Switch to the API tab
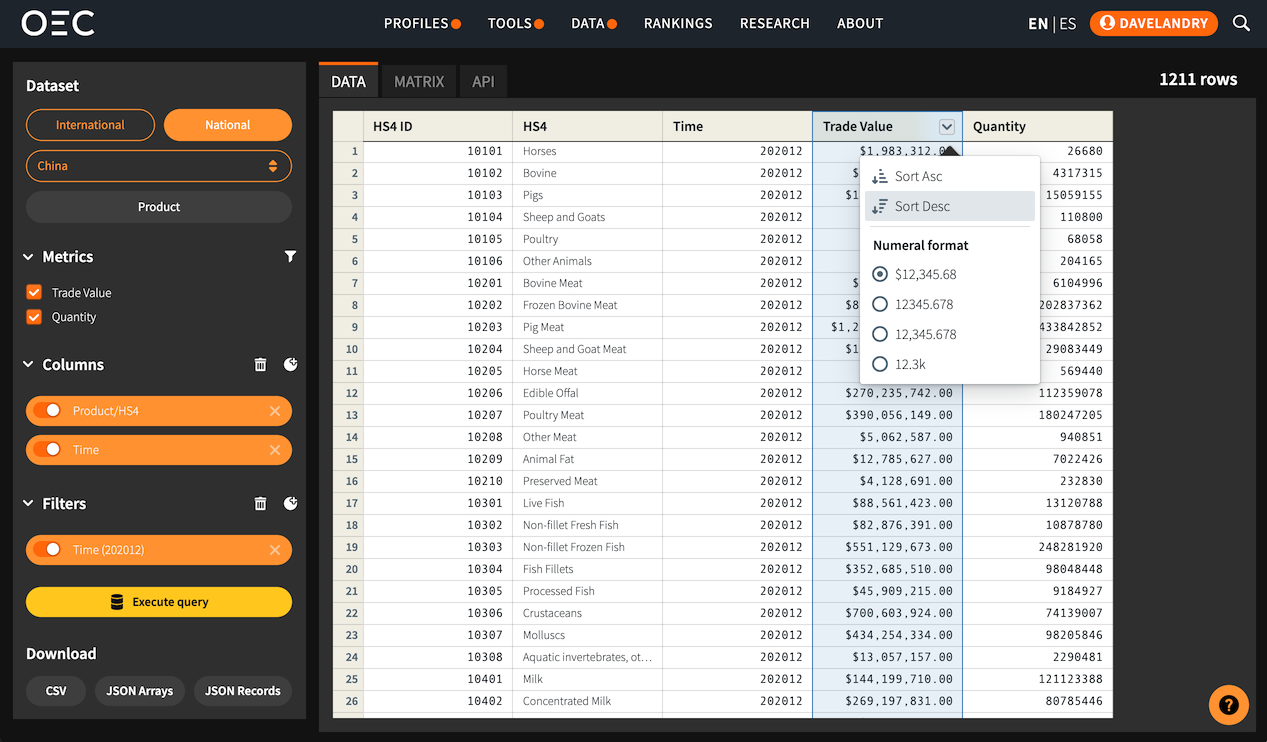This screenshot has width=1267, height=742. tap(483, 82)
